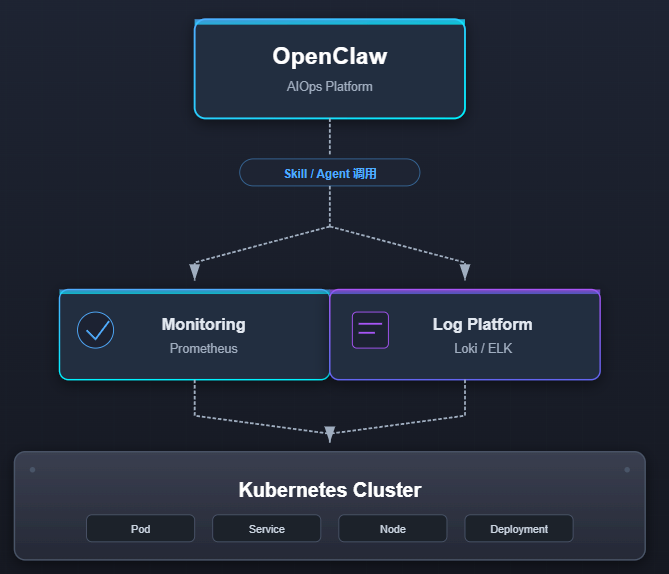Image resolution: width=669 pixels, height=574 pixels.
Task: Click the OpenClaw title text
Action: pyautogui.click(x=330, y=56)
